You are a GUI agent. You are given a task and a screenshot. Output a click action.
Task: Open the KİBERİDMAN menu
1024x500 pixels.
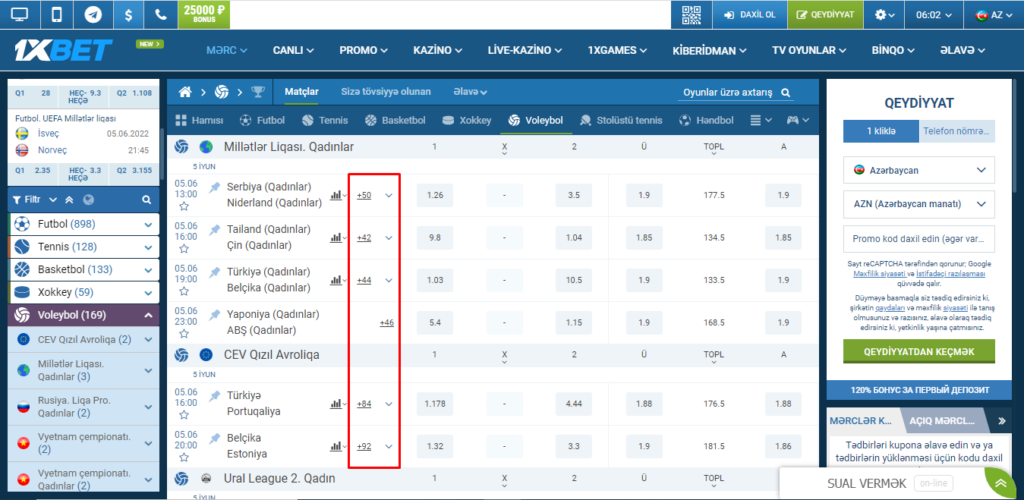[x=710, y=50]
